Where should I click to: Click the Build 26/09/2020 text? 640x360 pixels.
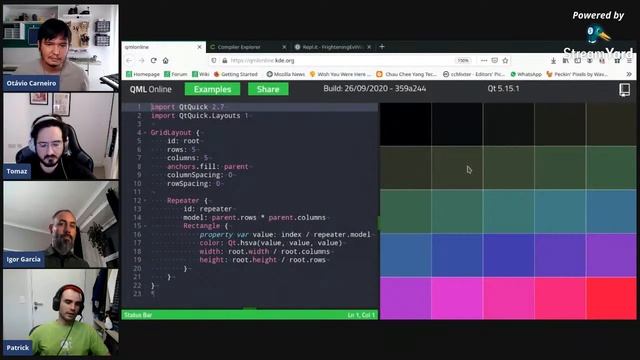[x=375, y=89]
